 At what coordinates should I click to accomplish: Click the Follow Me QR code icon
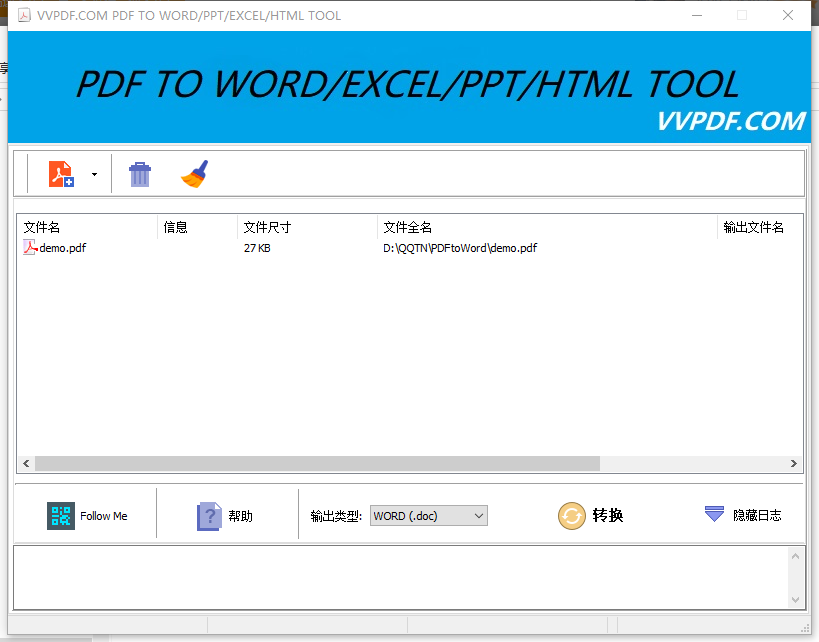[x=61, y=516]
